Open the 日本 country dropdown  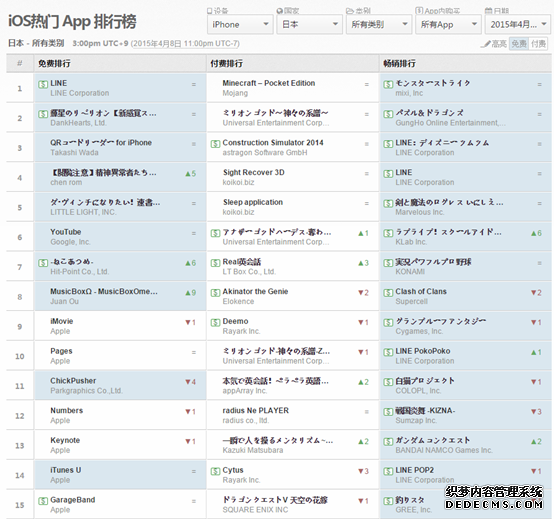[309, 24]
